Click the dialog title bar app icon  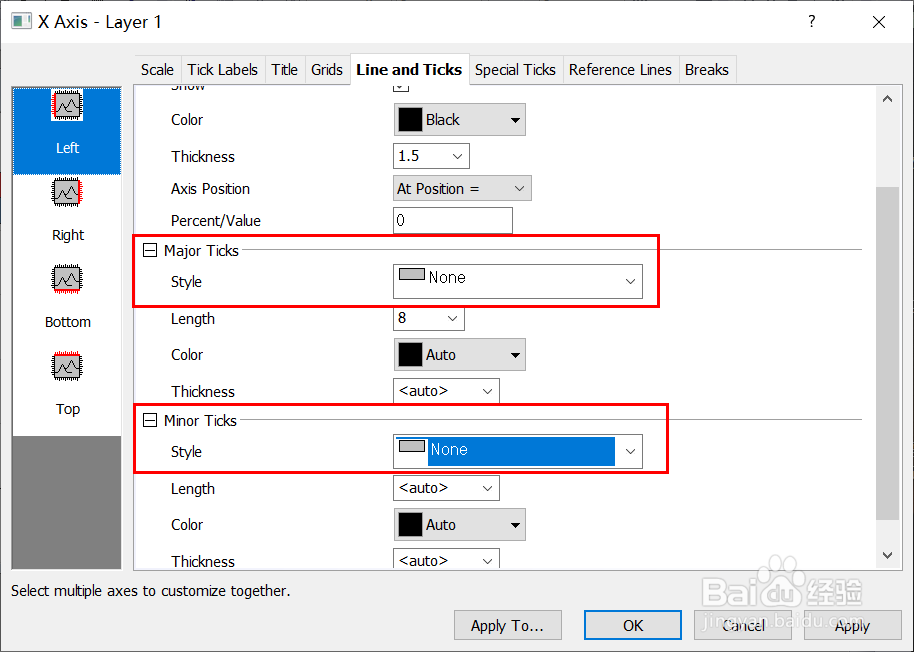[21, 21]
